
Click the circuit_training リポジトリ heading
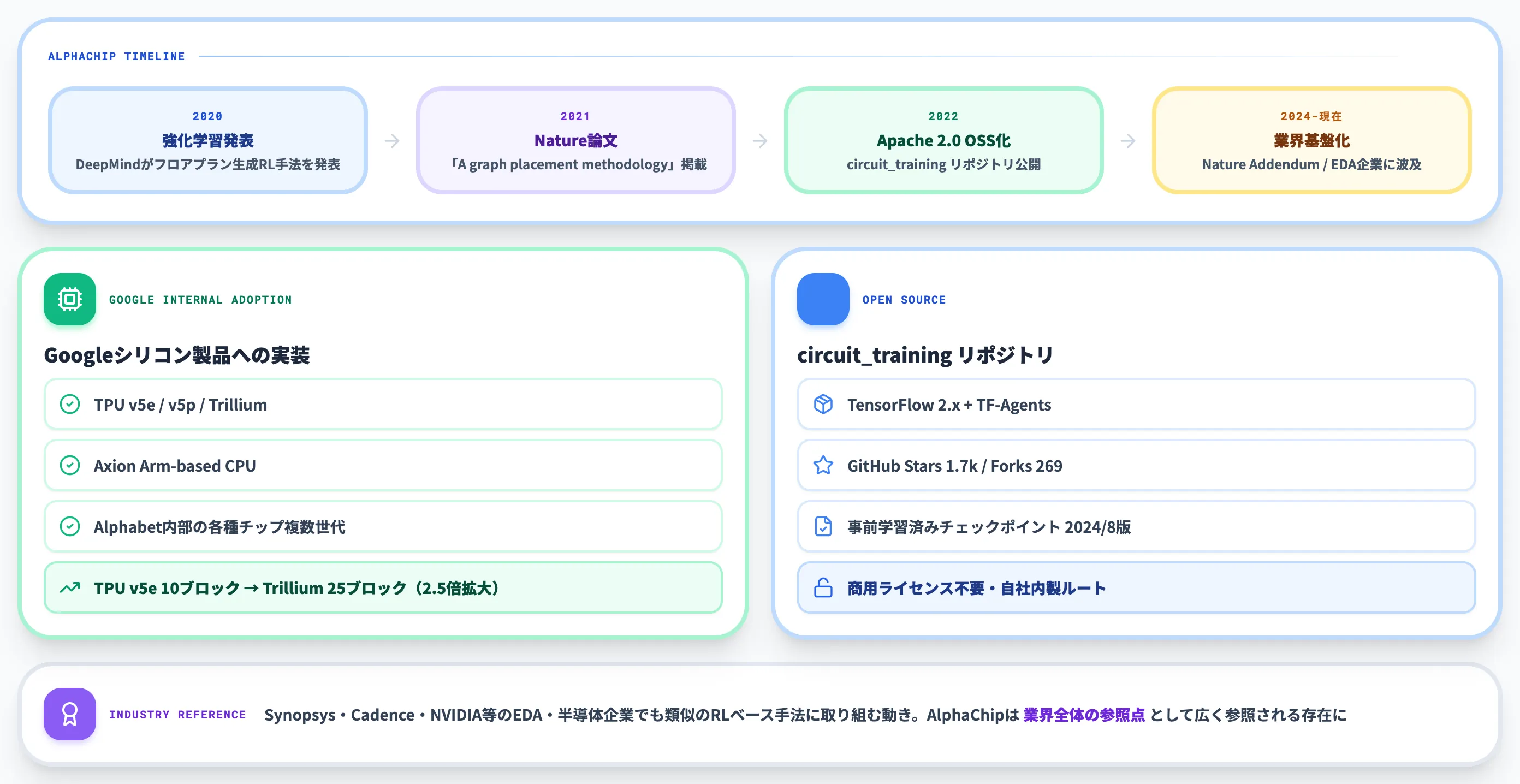[x=925, y=355]
